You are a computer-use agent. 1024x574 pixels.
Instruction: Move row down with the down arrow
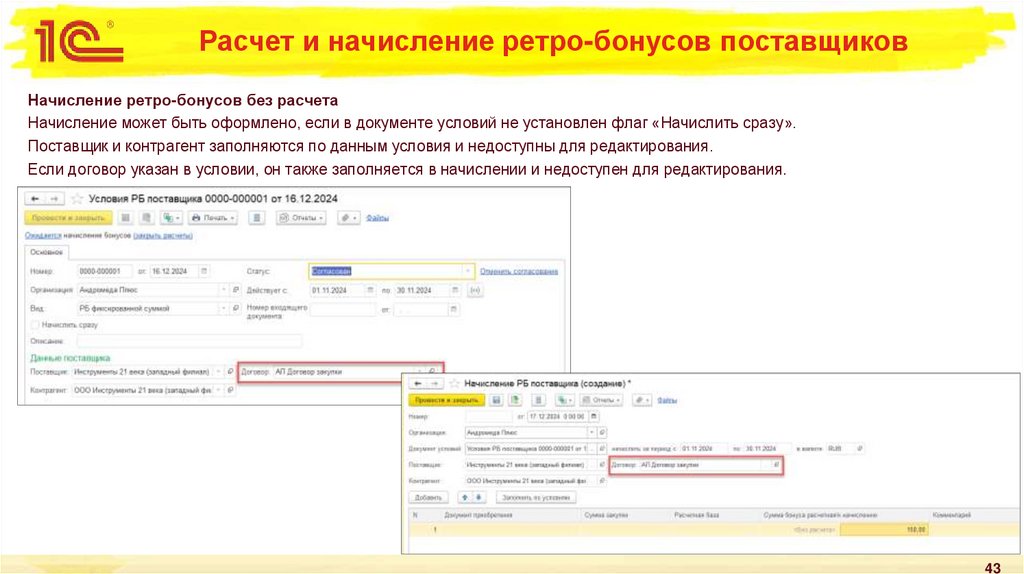point(479,498)
